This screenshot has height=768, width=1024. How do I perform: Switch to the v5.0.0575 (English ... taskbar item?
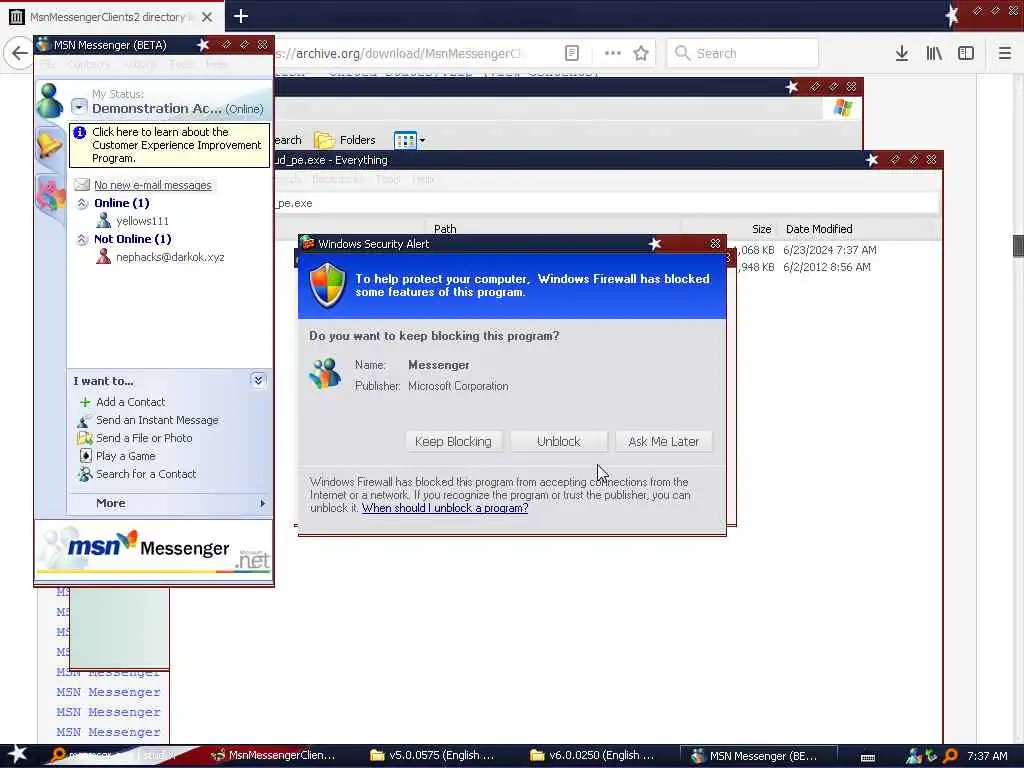click(433, 756)
